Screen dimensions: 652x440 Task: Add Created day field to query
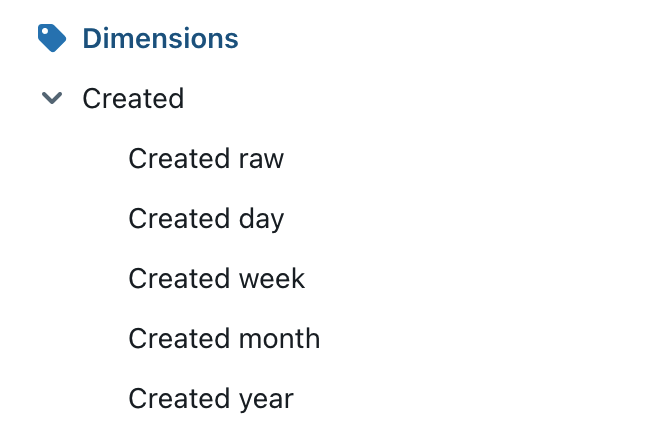(x=206, y=219)
